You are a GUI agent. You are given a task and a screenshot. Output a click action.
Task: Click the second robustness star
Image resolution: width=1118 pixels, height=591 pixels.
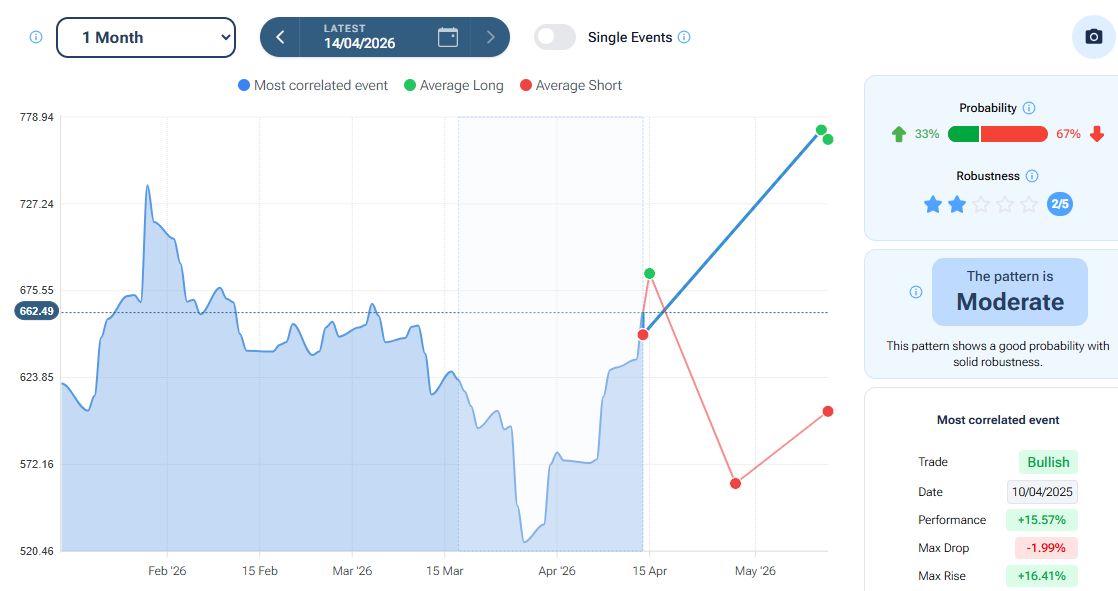pyautogui.click(x=957, y=205)
